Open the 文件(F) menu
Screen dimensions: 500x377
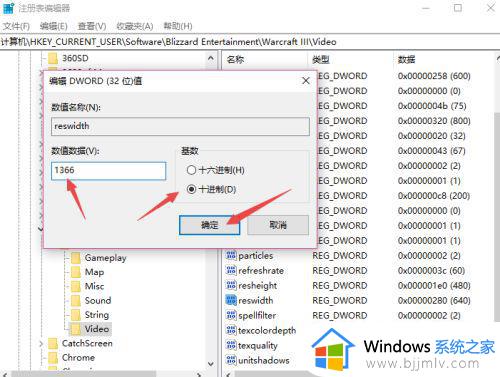[16, 26]
